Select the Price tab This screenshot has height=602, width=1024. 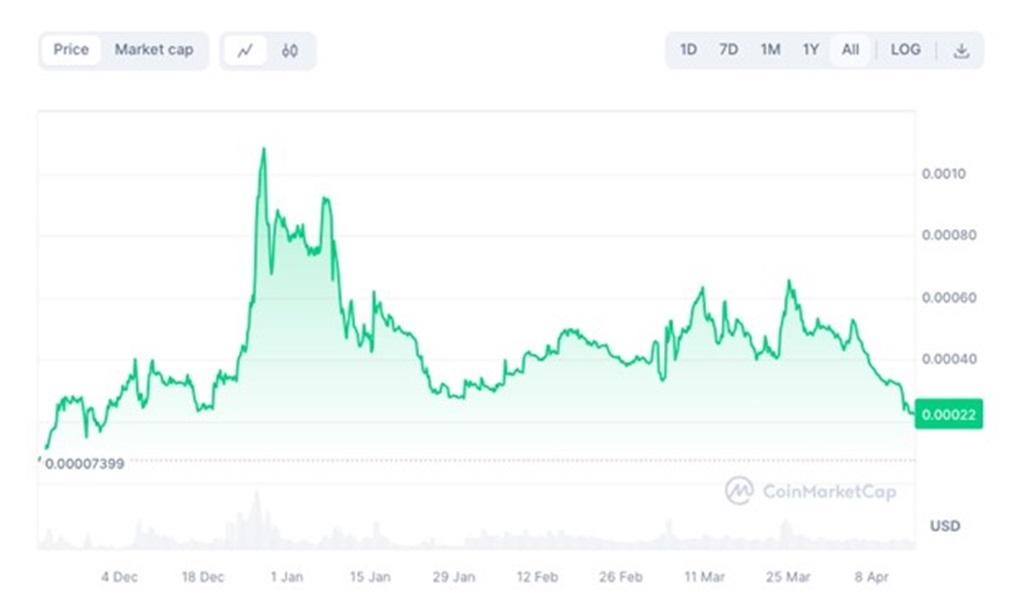pos(71,50)
